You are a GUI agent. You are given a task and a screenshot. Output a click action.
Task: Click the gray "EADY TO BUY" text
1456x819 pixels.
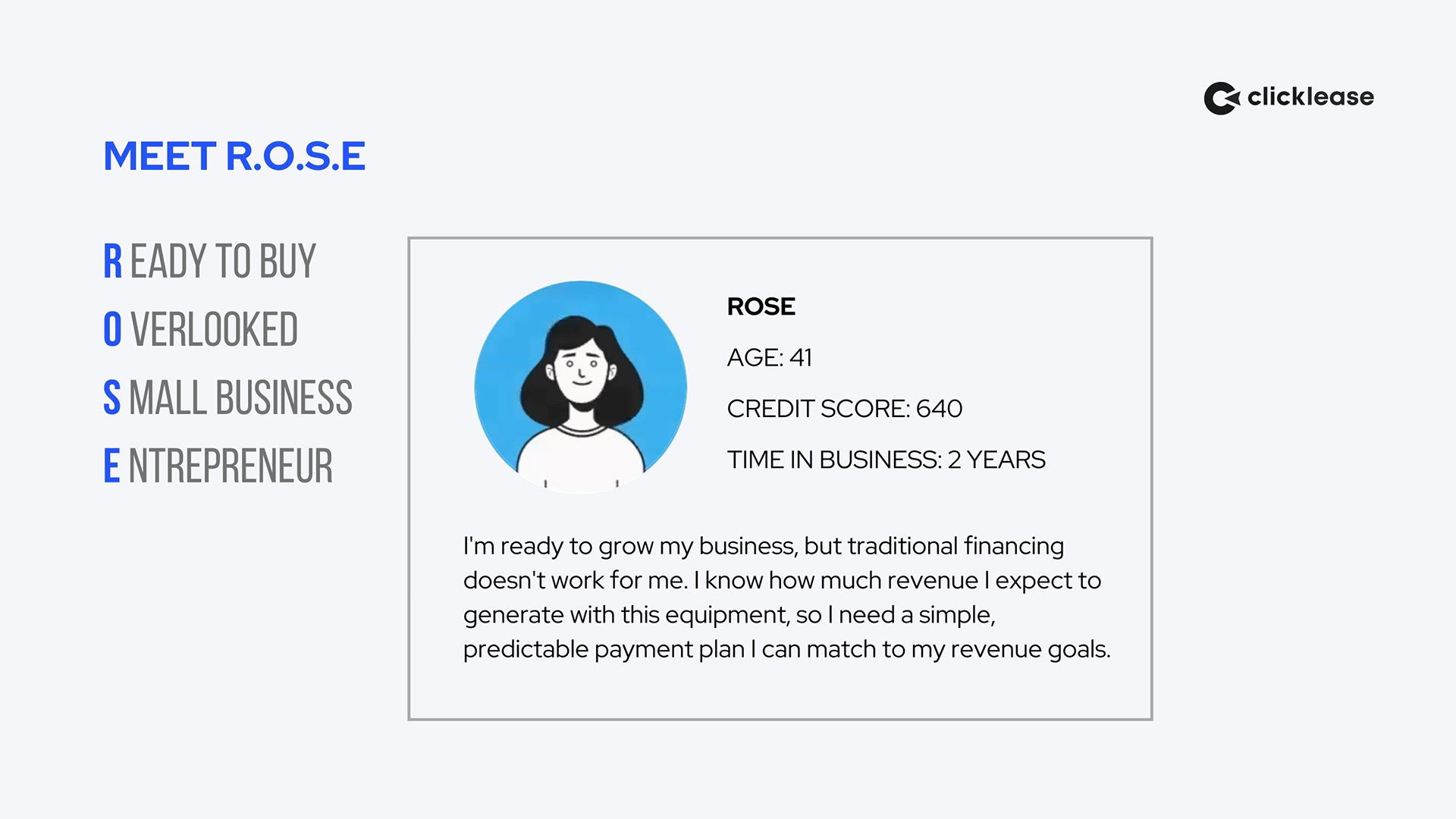(223, 262)
